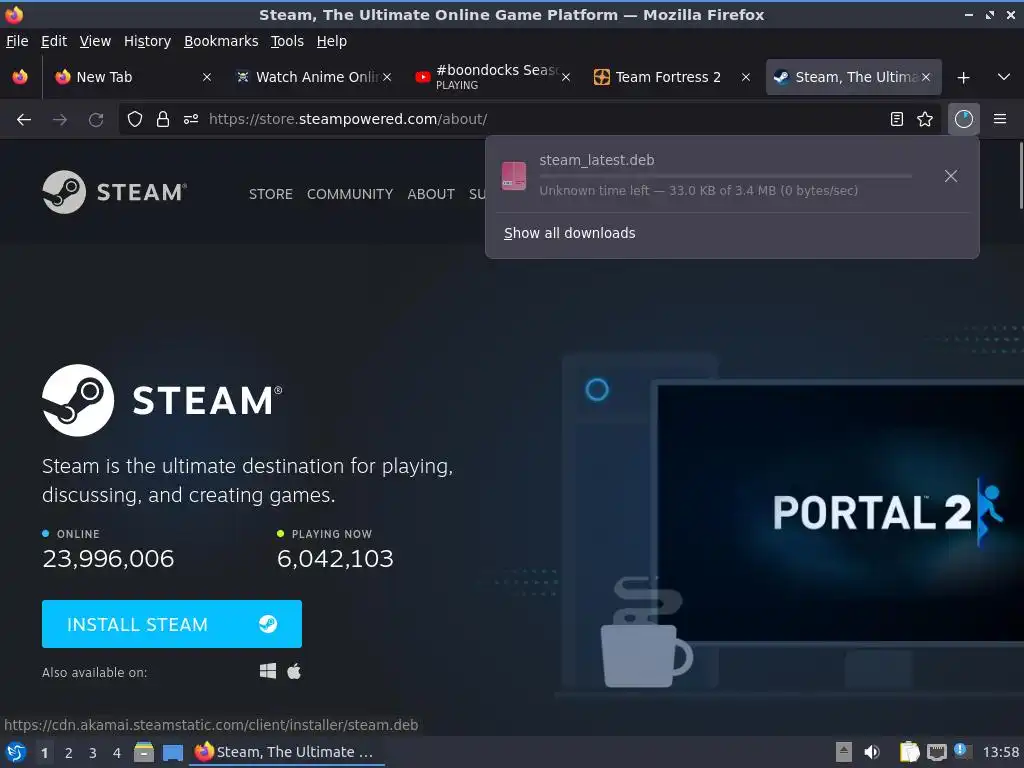This screenshot has height=768, width=1024.
Task: Open the file manager taskbar icon
Action: tap(144, 752)
